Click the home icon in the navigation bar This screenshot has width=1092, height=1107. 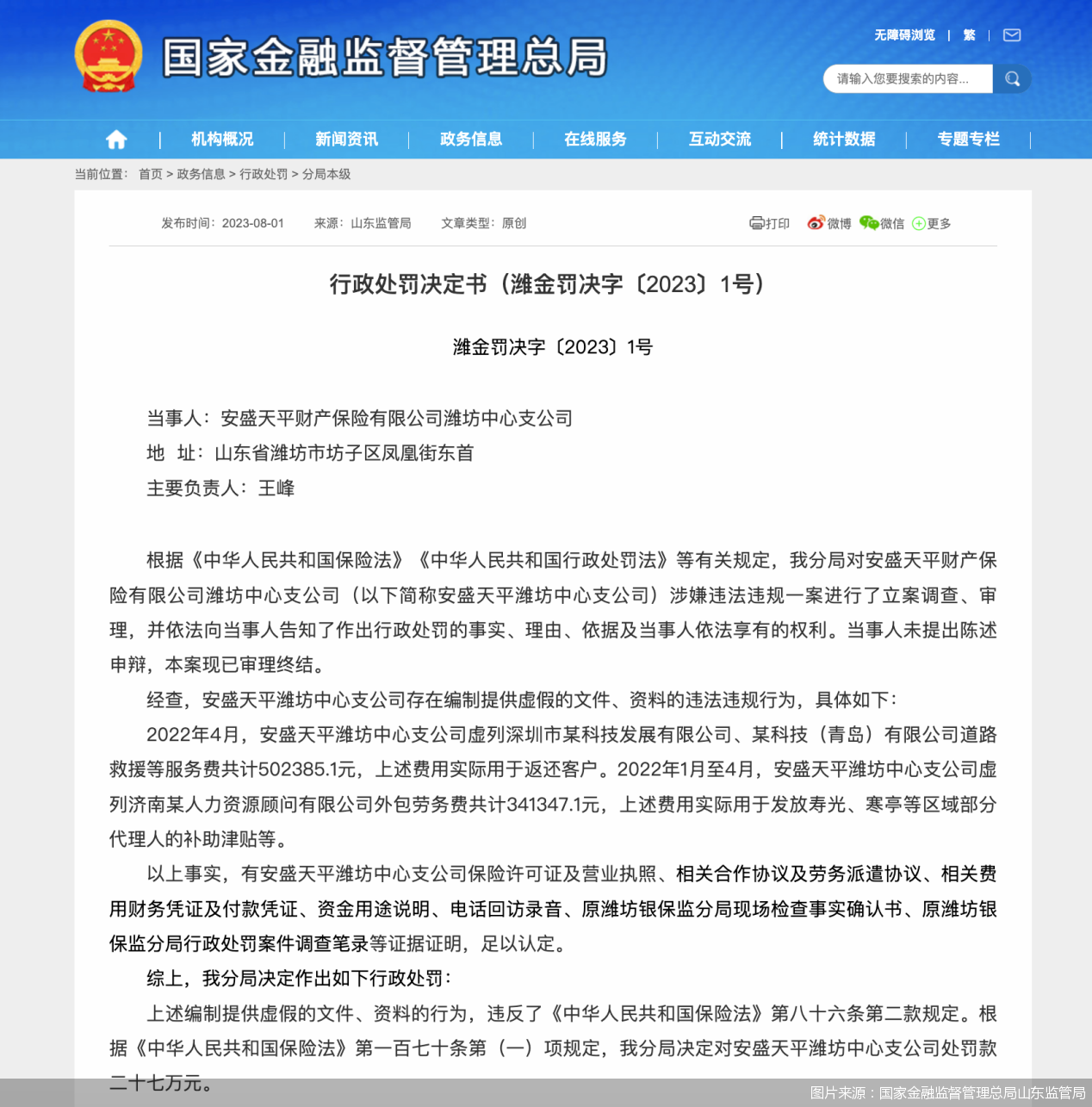tap(115, 139)
